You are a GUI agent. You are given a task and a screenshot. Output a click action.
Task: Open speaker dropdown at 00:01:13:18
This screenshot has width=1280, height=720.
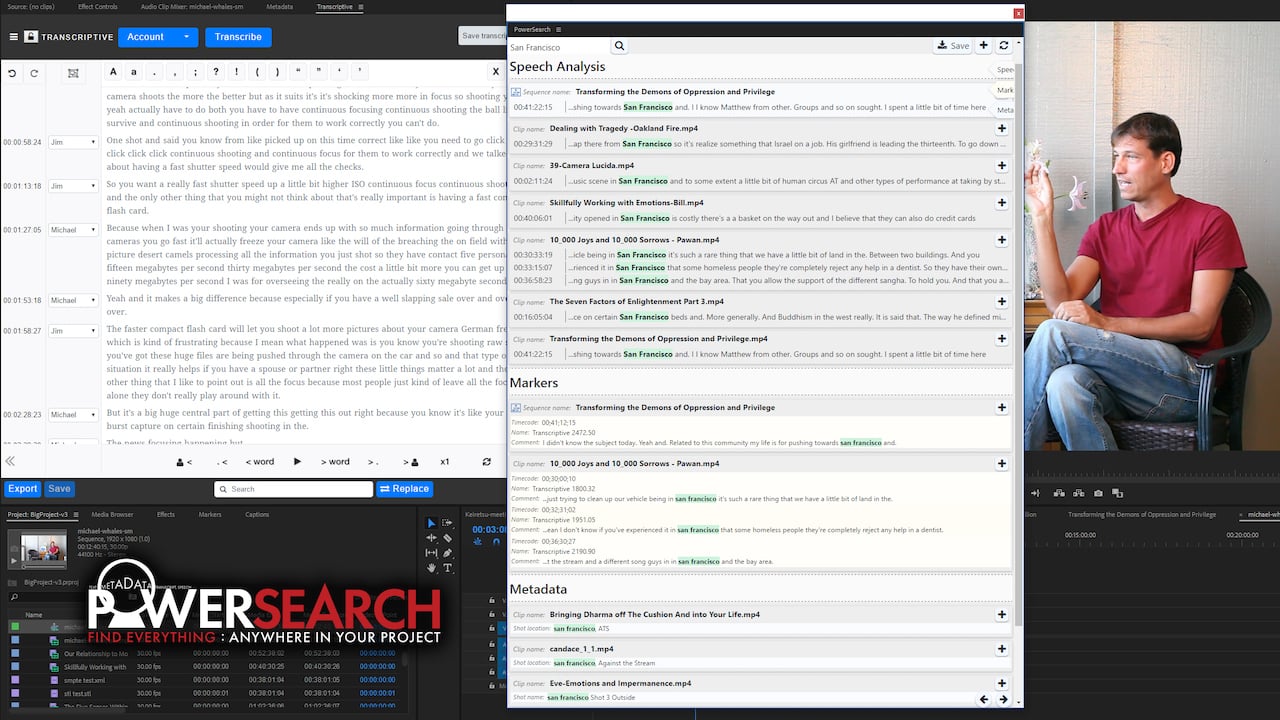[74, 186]
